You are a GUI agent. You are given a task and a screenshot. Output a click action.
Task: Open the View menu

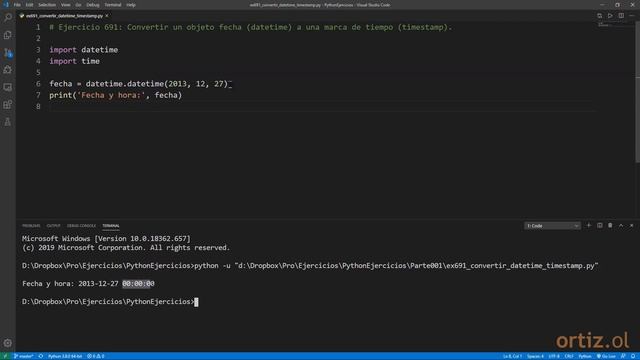pyautogui.click(x=66, y=5)
